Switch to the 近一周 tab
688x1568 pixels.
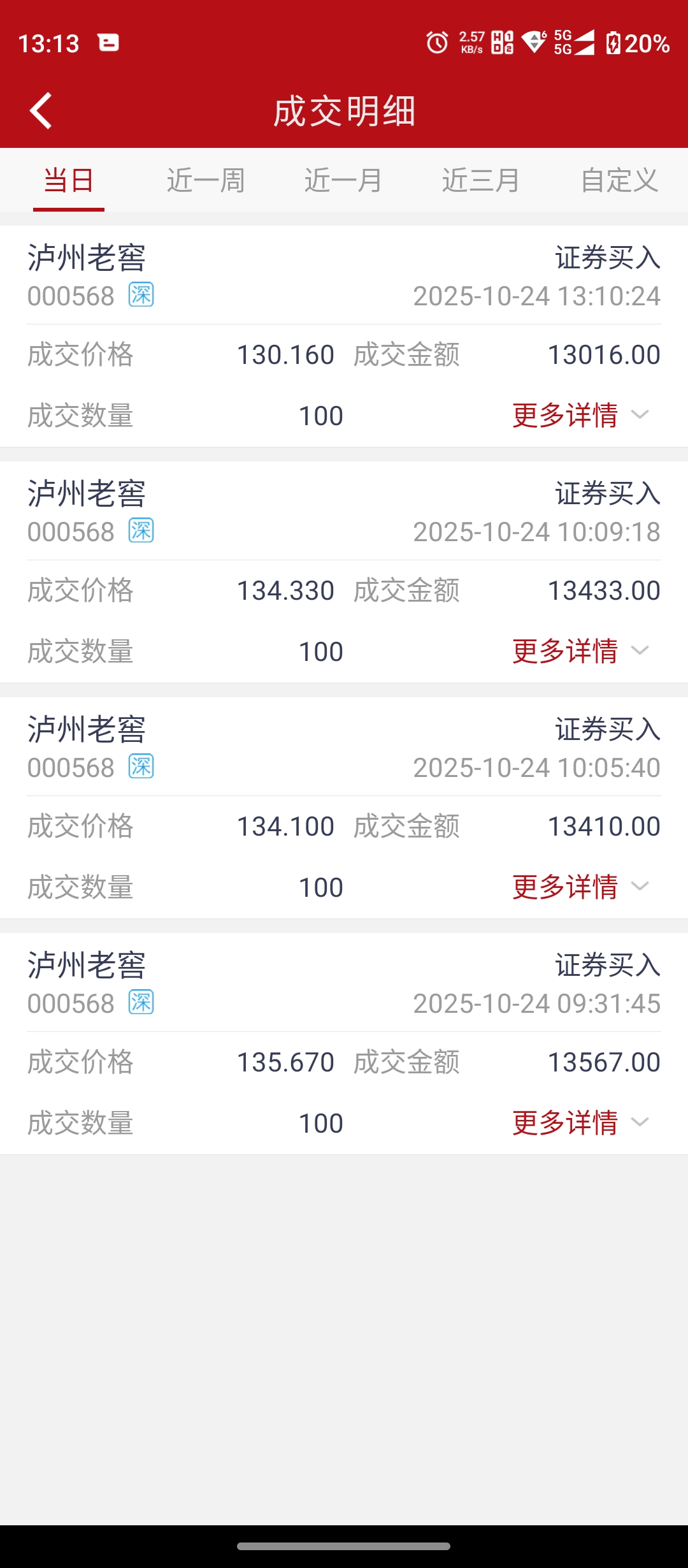[x=206, y=180]
